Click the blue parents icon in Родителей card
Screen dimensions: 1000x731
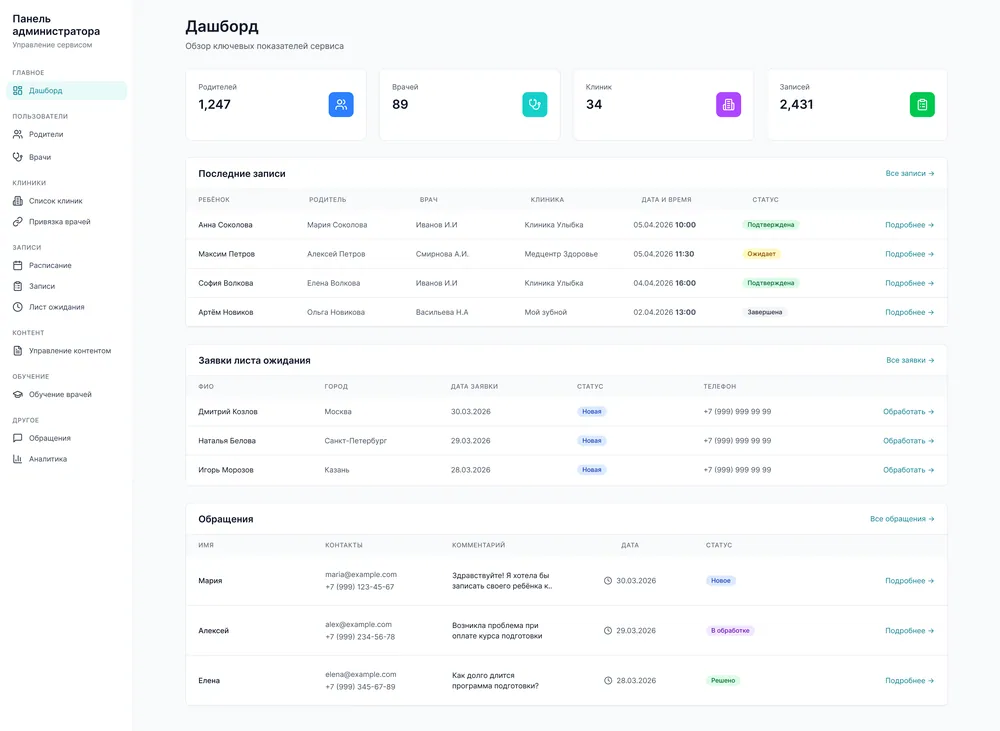coord(341,105)
